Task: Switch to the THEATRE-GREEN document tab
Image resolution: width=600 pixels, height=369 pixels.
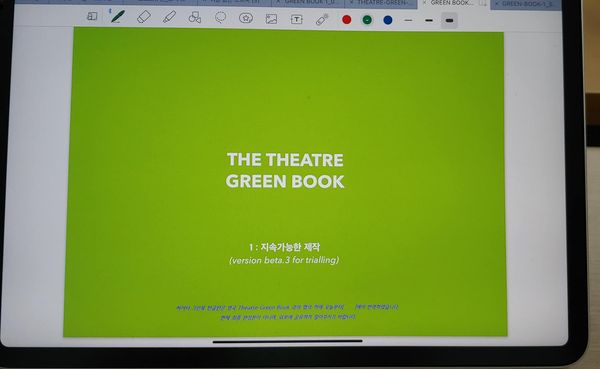Action: point(380,3)
